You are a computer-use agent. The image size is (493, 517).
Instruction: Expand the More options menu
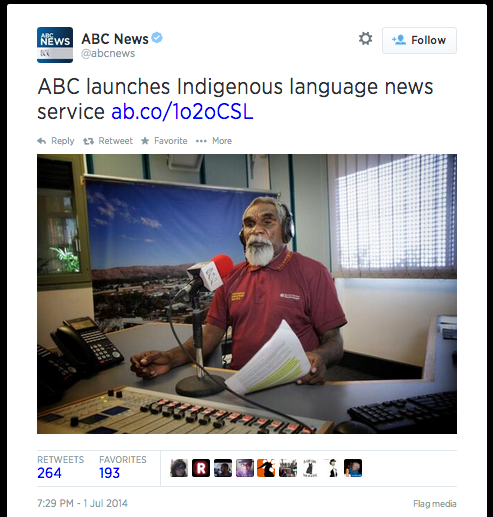(214, 141)
